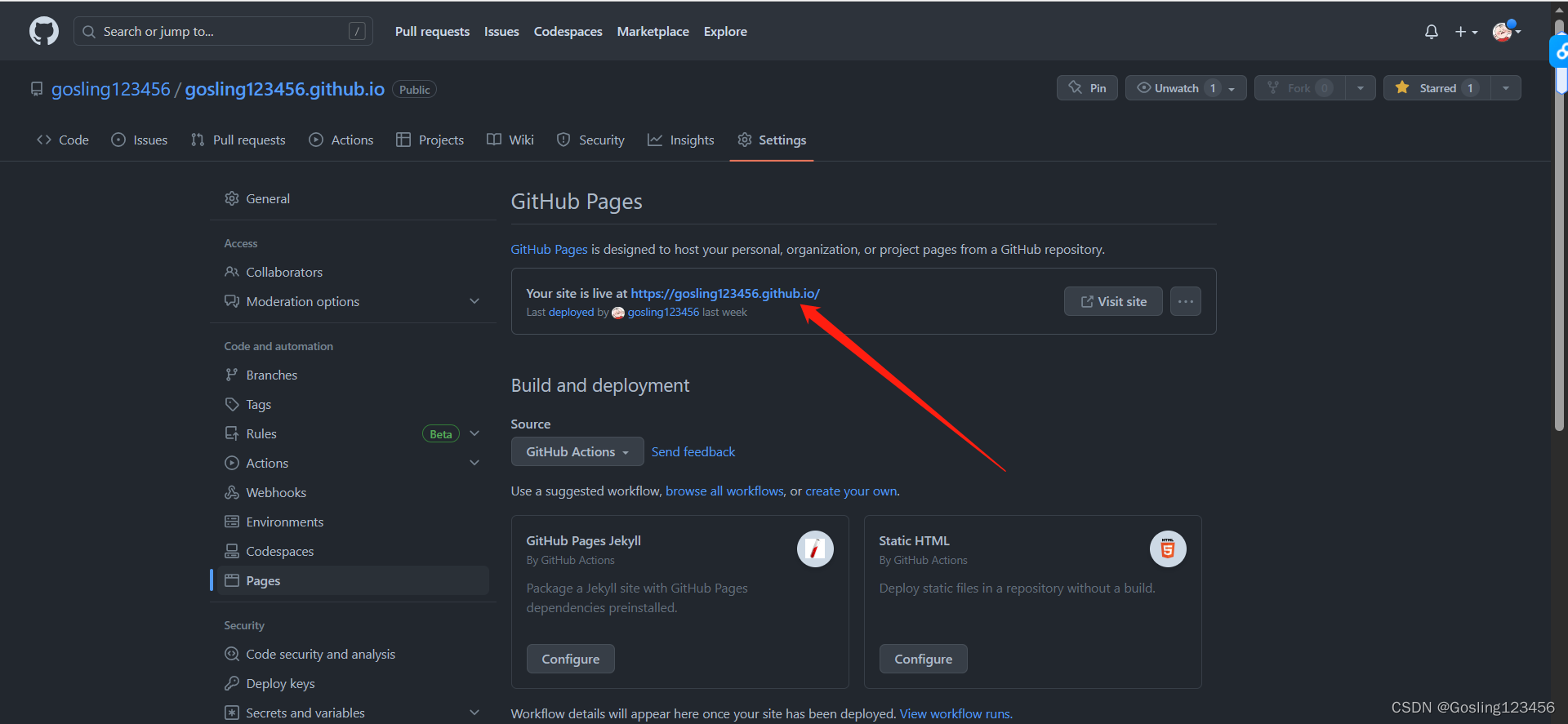Switch to the repository Issues tab
1568x724 pixels.
(x=140, y=140)
